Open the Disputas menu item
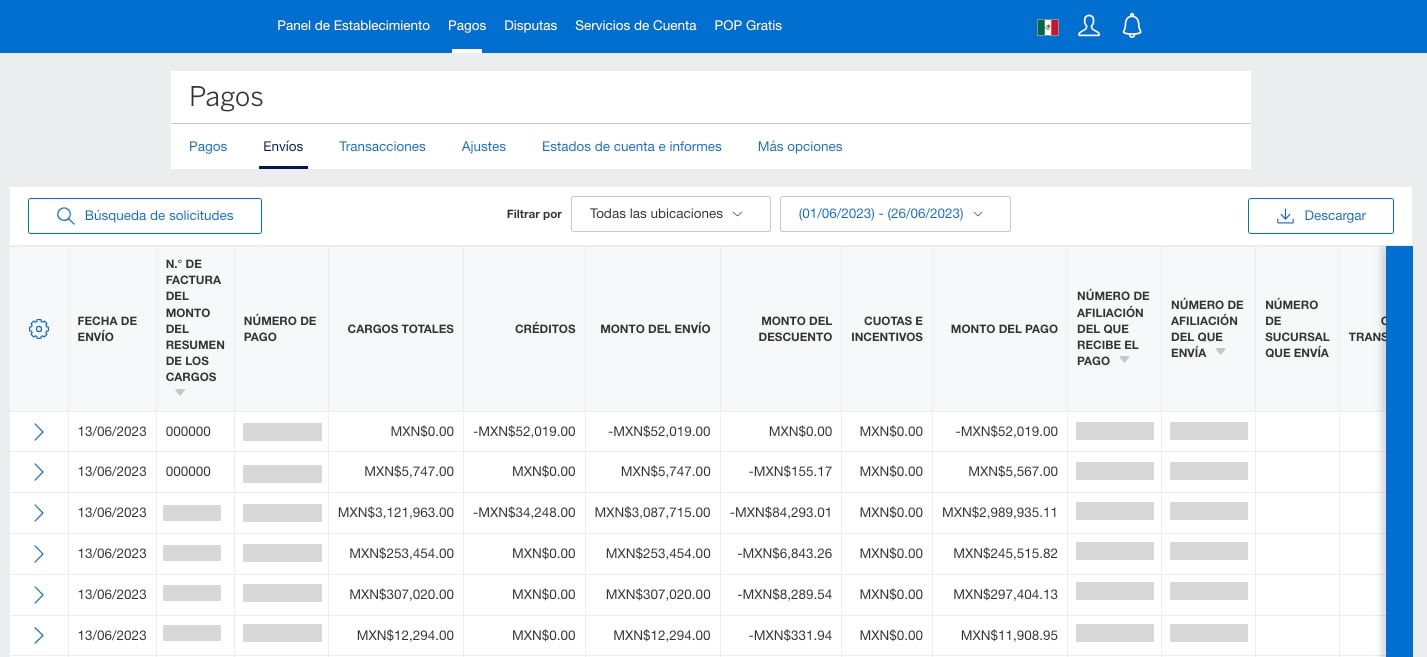1427x657 pixels. [x=530, y=26]
